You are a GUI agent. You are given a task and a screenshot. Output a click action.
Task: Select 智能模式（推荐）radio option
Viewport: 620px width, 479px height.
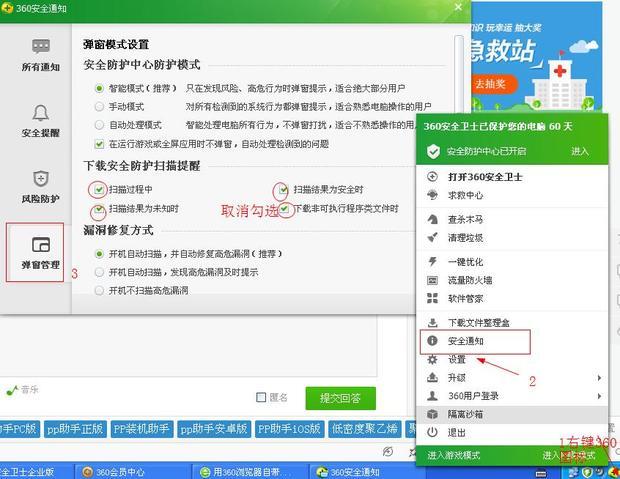(x=99, y=88)
